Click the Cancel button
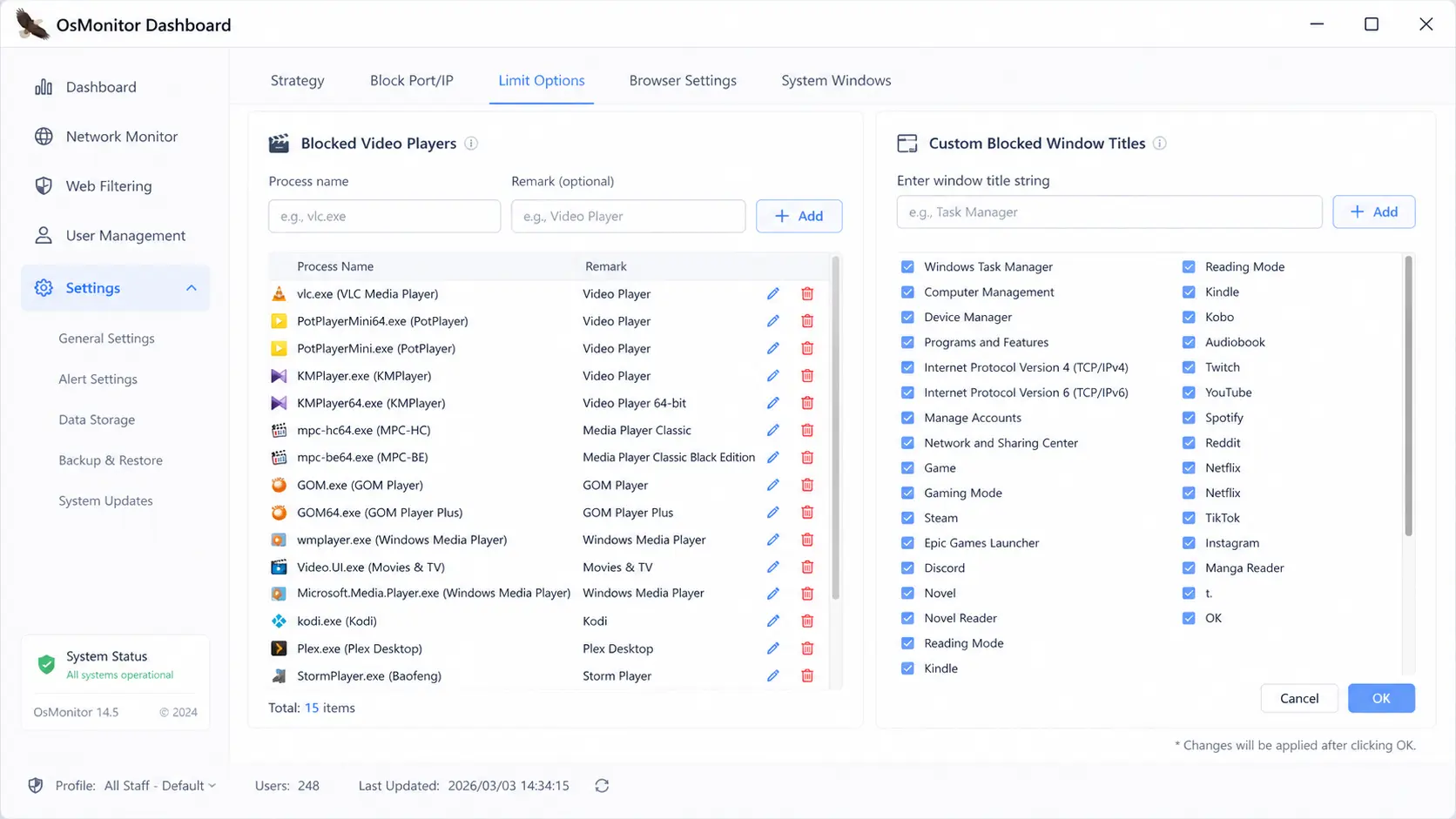Viewport: 1456px width, 819px height. click(1299, 698)
